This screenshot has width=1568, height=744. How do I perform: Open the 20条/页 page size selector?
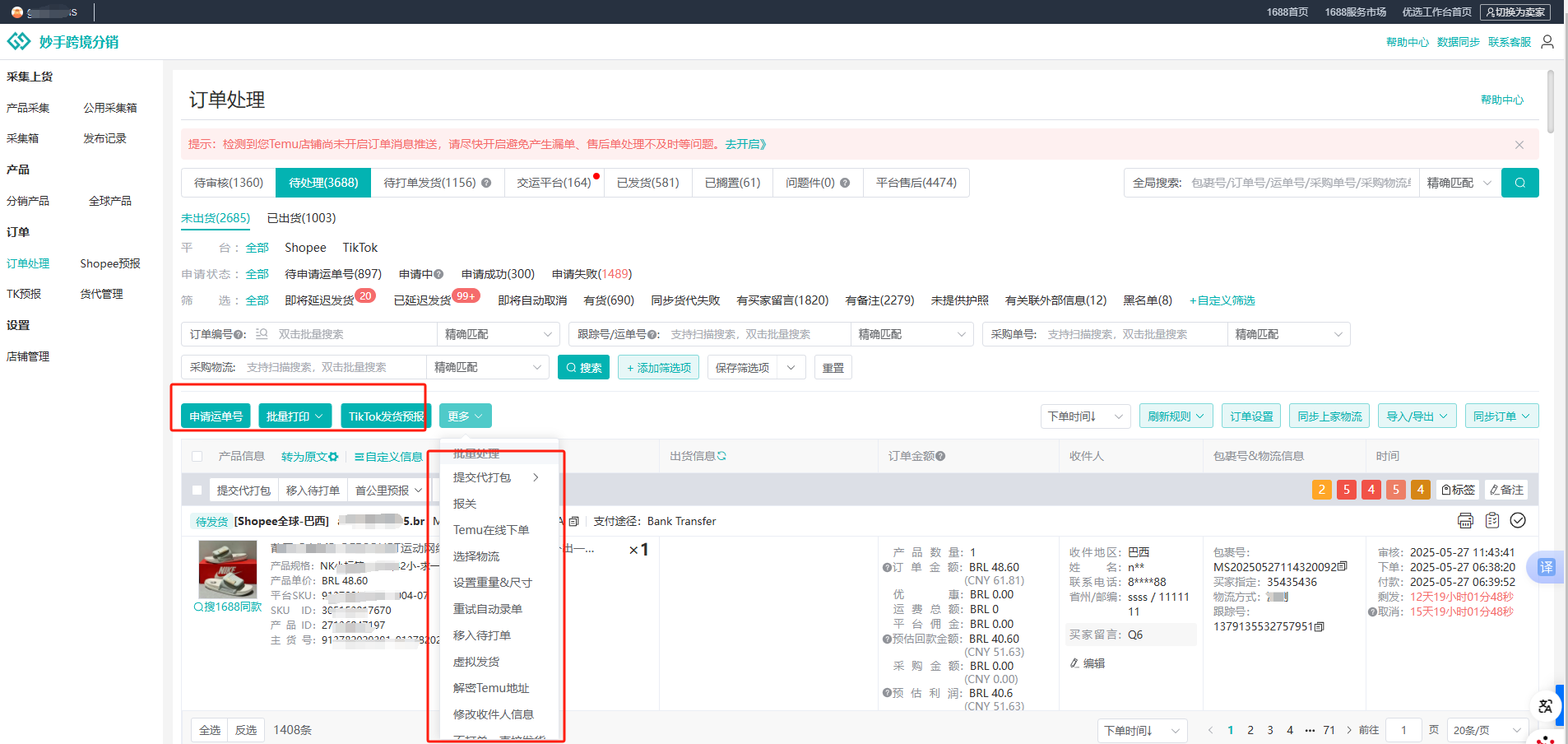pyautogui.click(x=1487, y=730)
